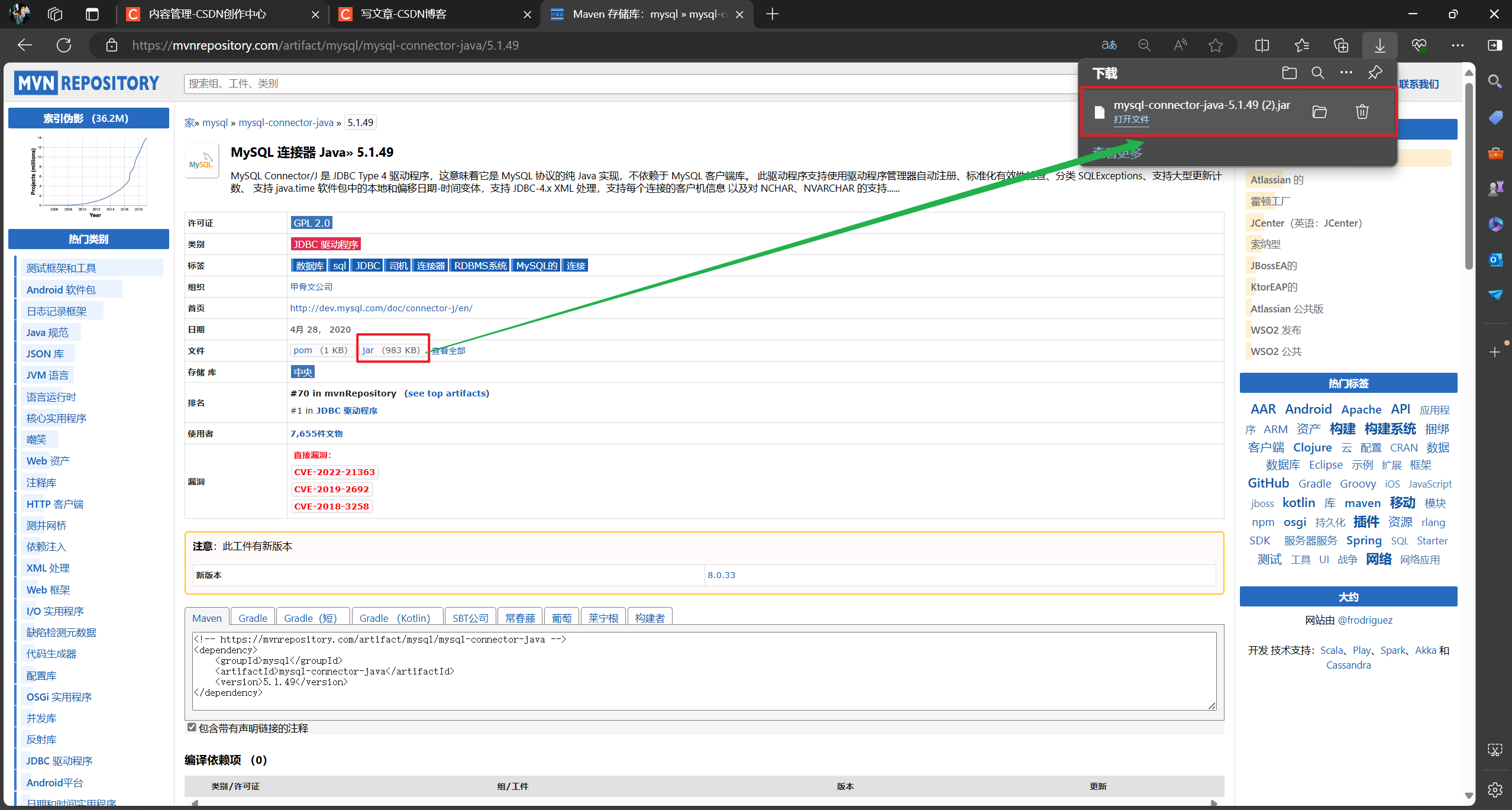Screen dimensions: 1512x810
Task: Focus the artifact search box
Action: pyautogui.click(x=631, y=83)
